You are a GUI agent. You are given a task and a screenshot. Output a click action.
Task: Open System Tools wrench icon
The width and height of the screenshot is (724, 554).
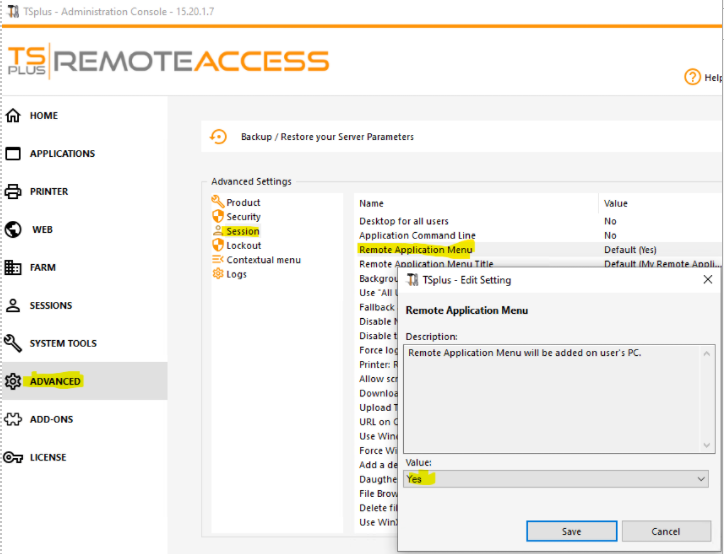pyautogui.click(x=13, y=344)
